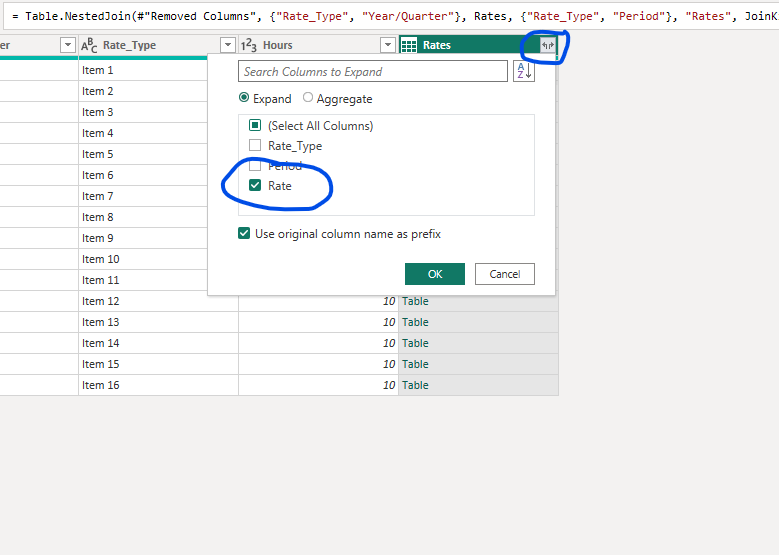779x555 pixels.
Task: Click the Item 15 cell
Action: (158, 364)
